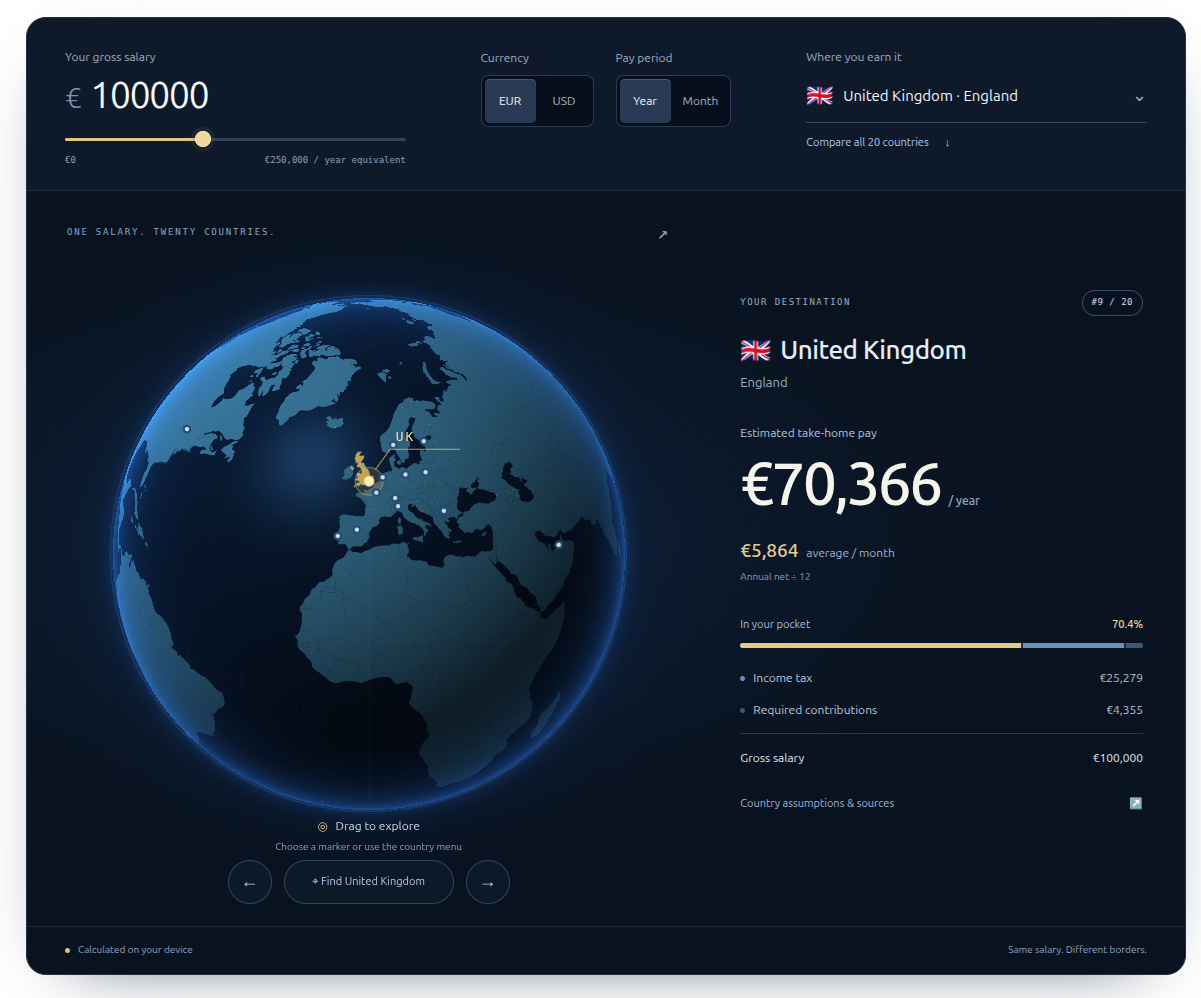
Task: Select the highlighted UK marker on the globe
Action: (369, 481)
